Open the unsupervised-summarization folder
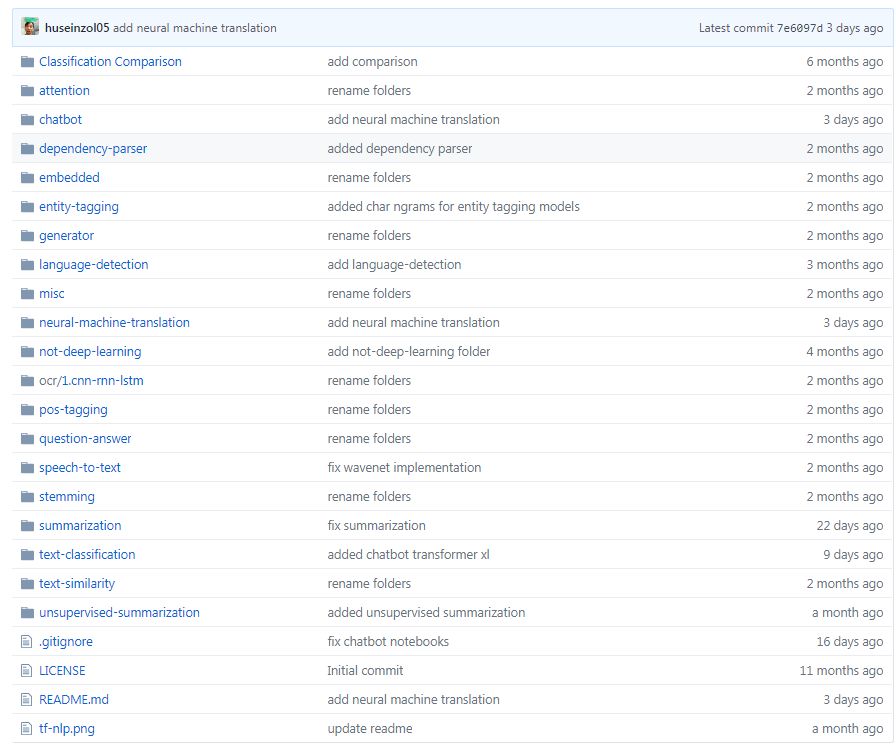This screenshot has height=752, width=896. tap(119, 613)
